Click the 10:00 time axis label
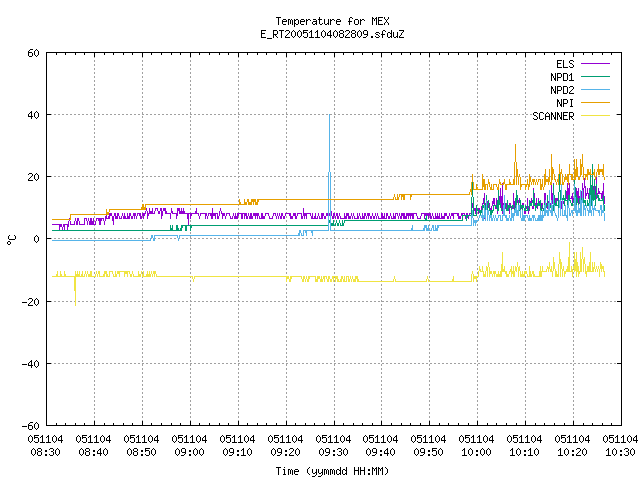The height and width of the screenshot is (480, 640). tap(476, 446)
